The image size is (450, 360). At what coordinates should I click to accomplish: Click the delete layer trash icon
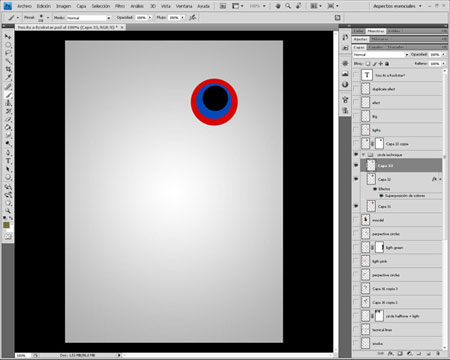[x=438, y=354]
